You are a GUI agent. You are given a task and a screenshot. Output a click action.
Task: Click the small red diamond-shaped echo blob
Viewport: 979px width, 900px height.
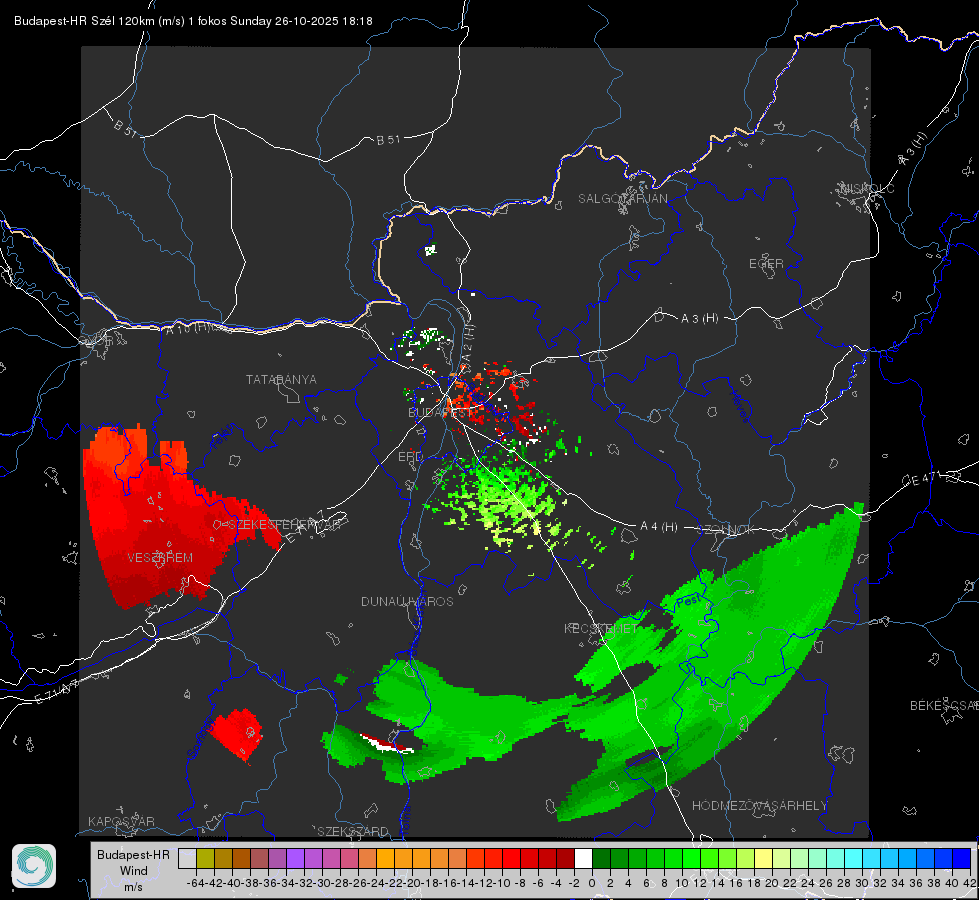[236, 736]
